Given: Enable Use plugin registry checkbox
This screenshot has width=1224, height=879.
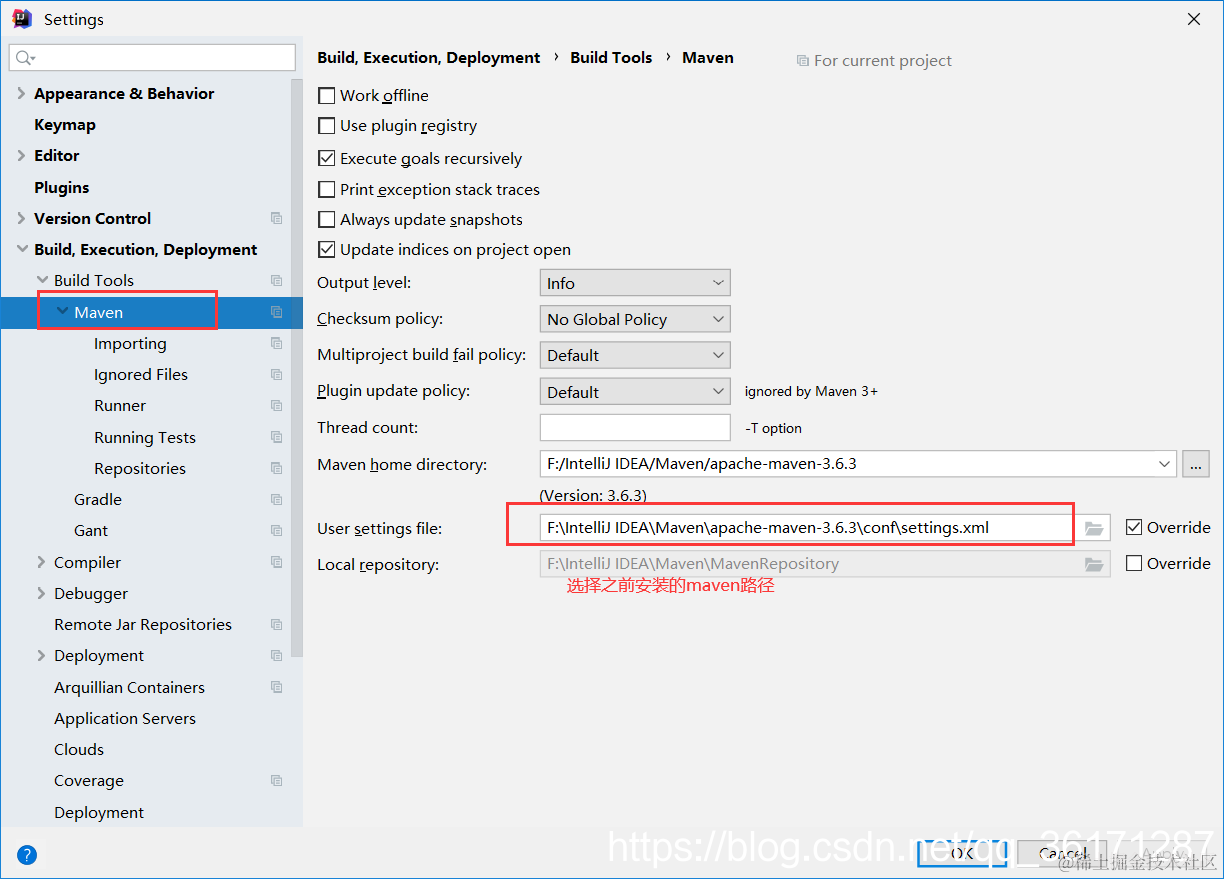Looking at the screenshot, I should coord(326,126).
